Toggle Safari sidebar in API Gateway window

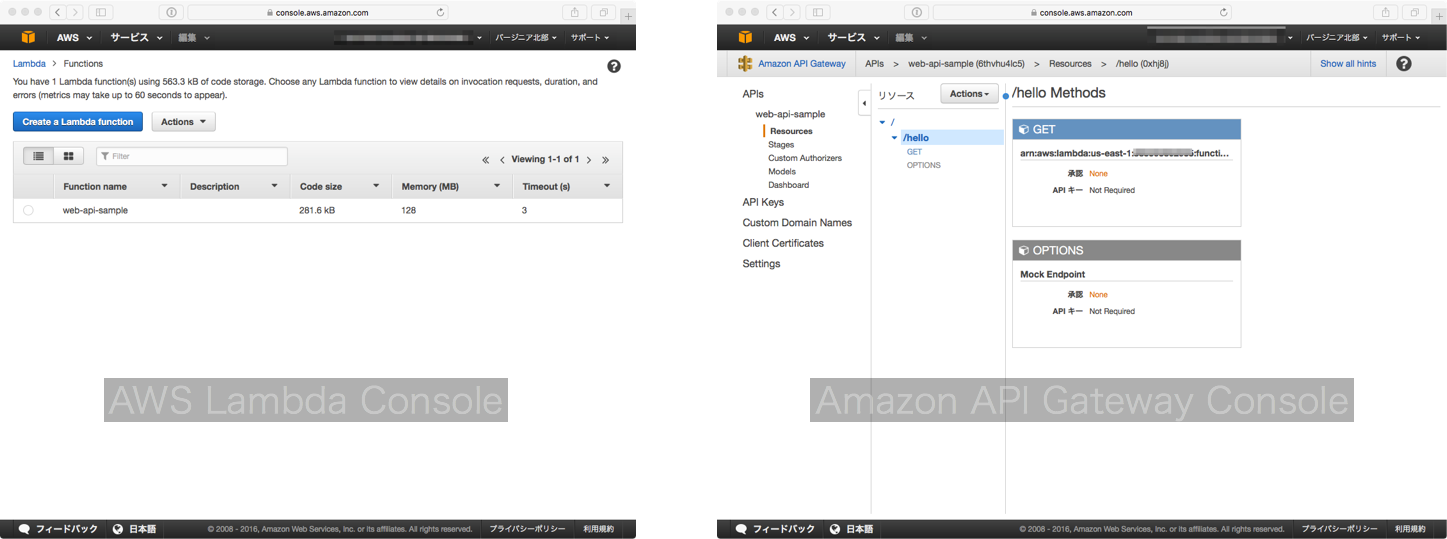tap(818, 12)
